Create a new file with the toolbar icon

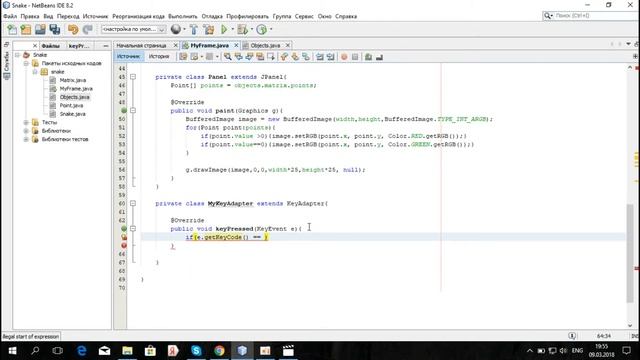[12, 29]
